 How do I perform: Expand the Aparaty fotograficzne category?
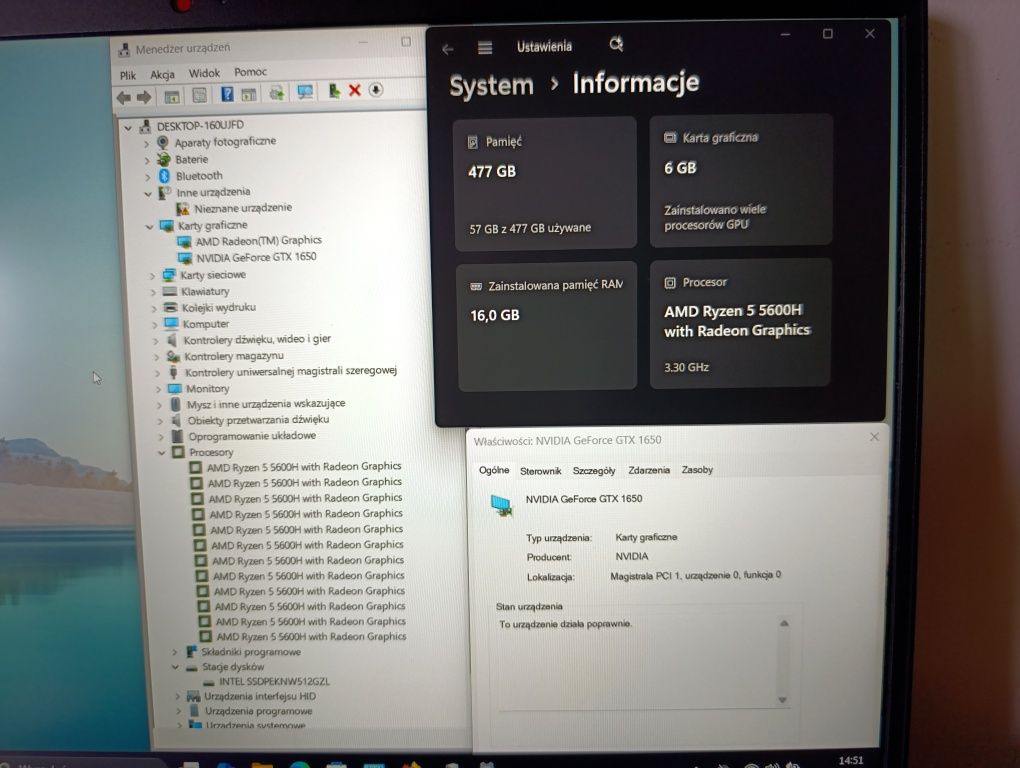click(x=146, y=143)
